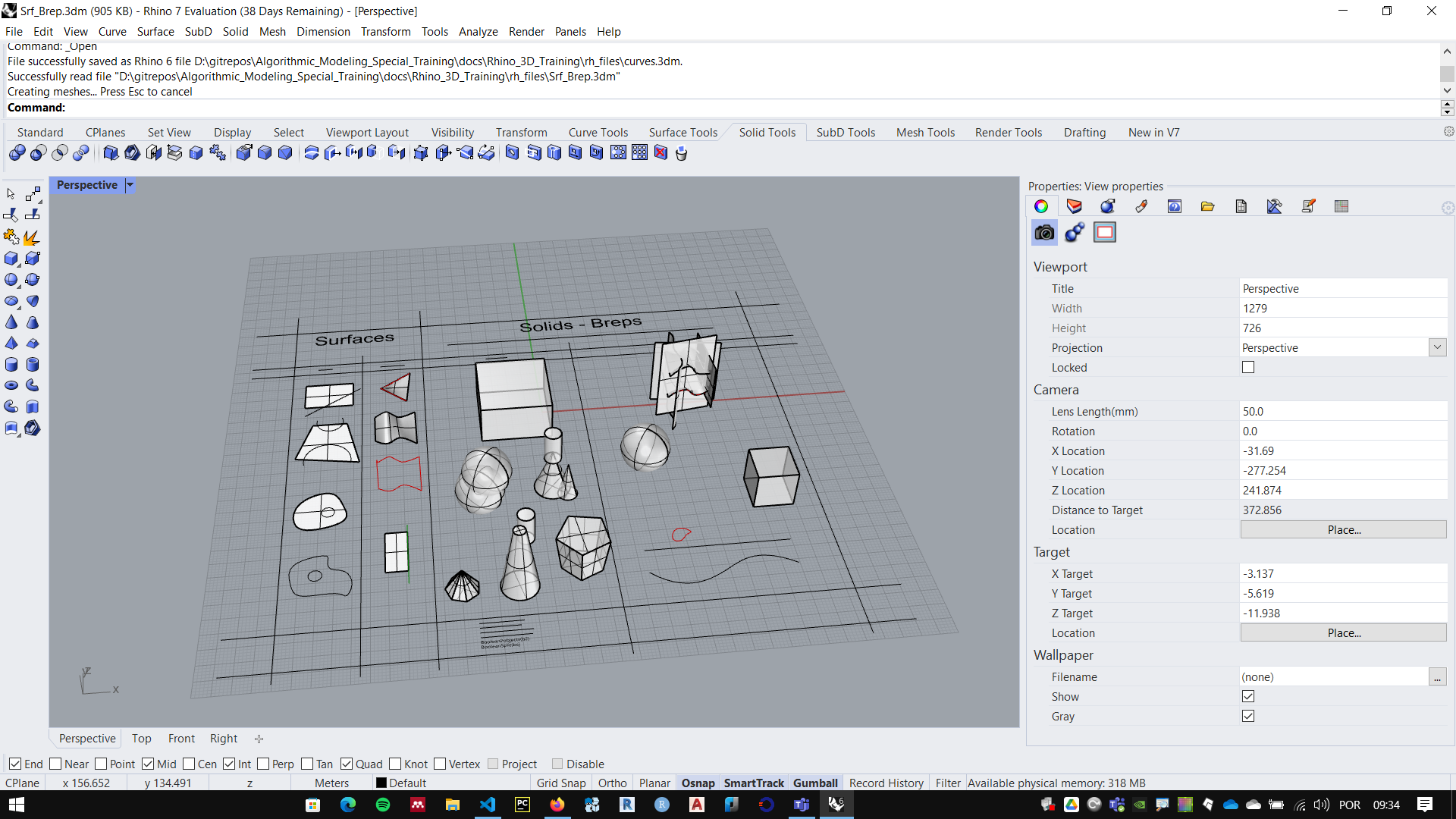Click the target Location Place button
The width and height of the screenshot is (1456, 819).
click(1343, 633)
